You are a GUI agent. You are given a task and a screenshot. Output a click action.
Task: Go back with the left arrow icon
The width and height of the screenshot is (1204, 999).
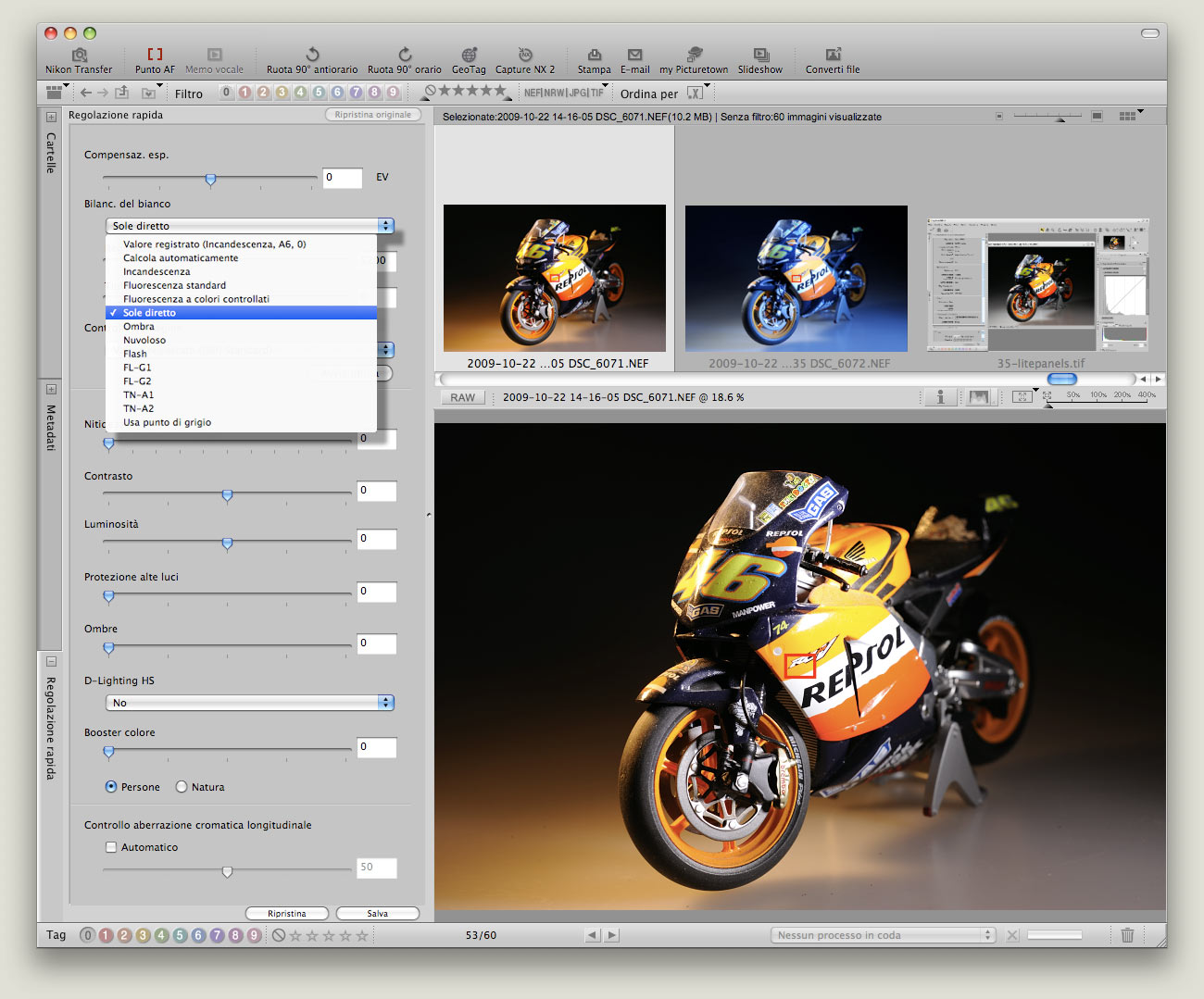(x=86, y=93)
